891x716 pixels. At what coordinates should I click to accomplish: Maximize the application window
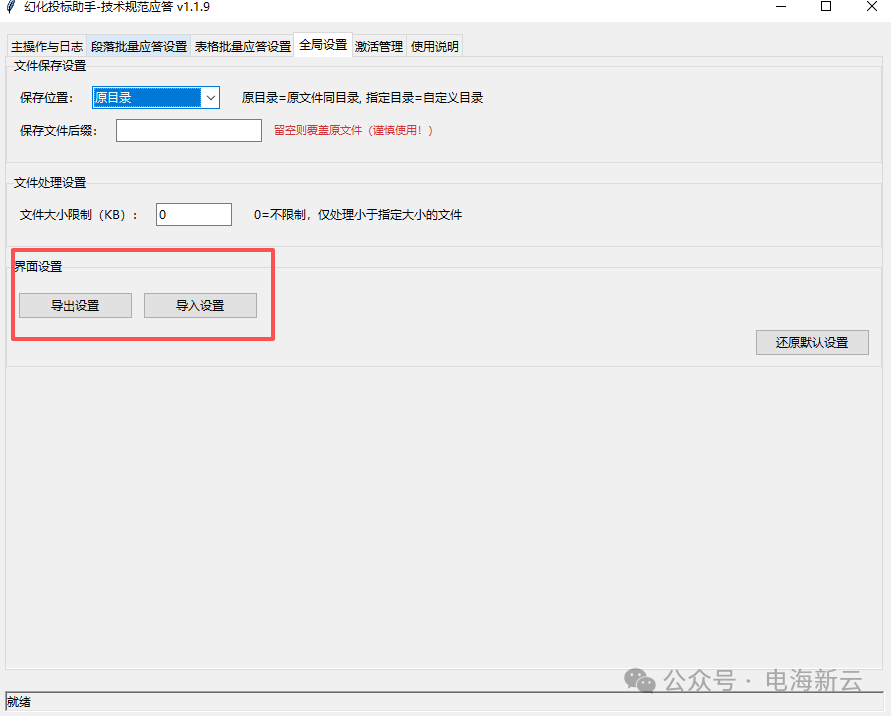click(x=826, y=7)
